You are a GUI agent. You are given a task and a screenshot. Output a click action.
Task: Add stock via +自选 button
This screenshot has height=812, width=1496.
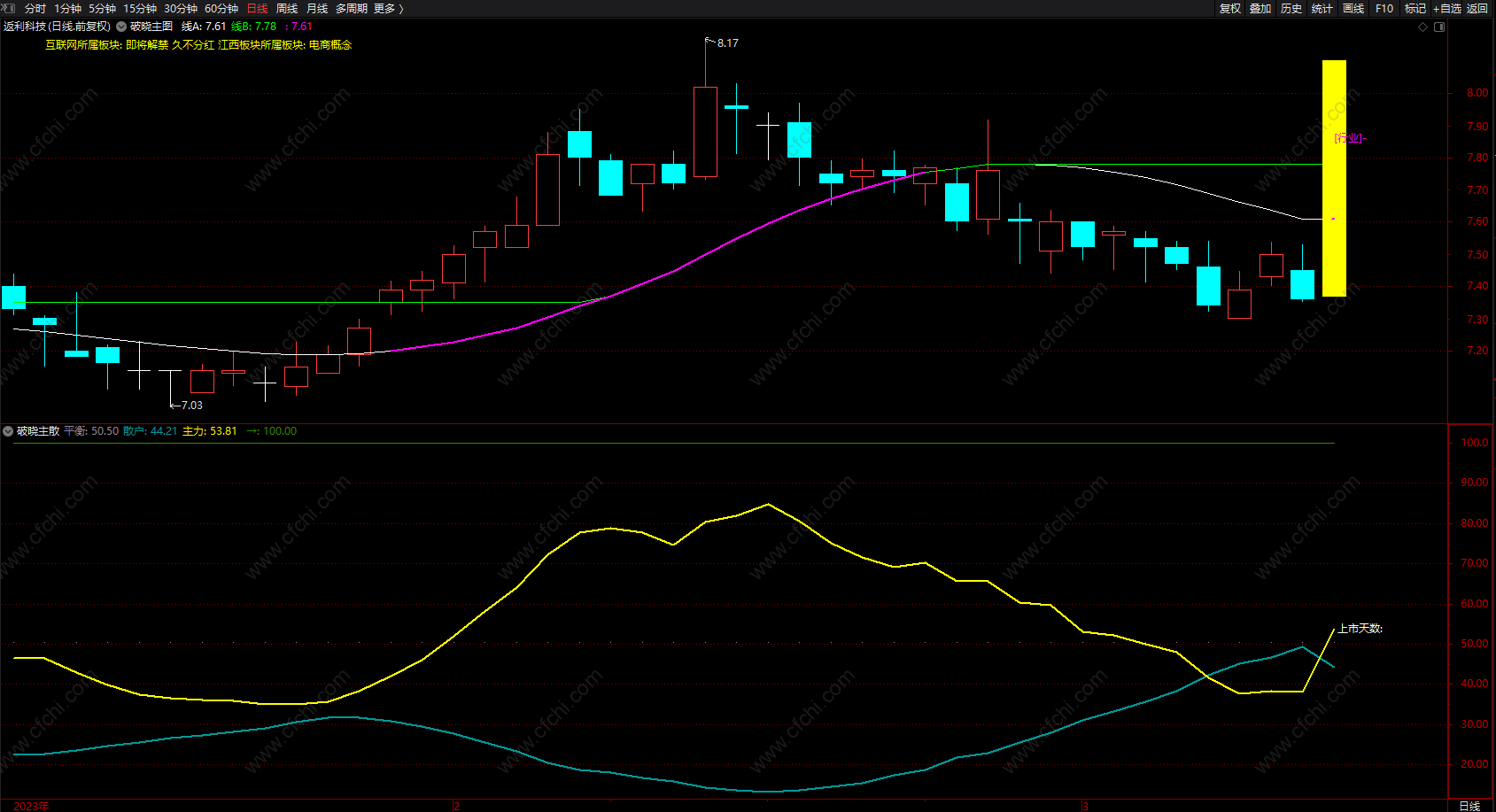coord(1446,9)
